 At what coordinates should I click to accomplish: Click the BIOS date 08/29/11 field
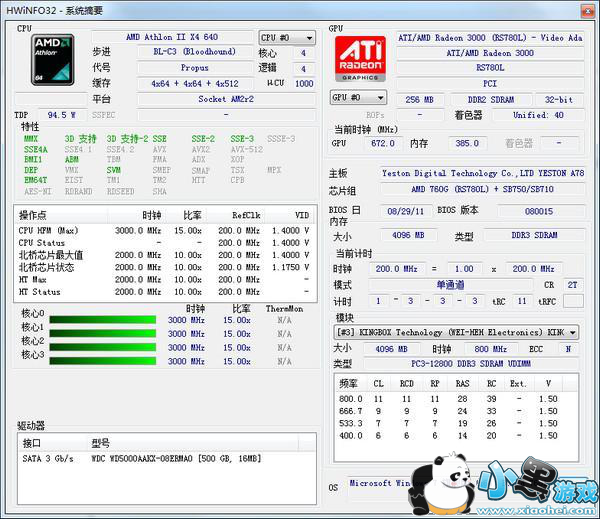tap(406, 211)
